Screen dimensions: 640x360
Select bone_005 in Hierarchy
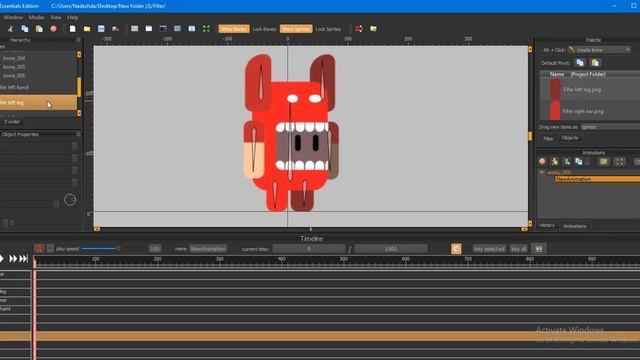coord(14,67)
